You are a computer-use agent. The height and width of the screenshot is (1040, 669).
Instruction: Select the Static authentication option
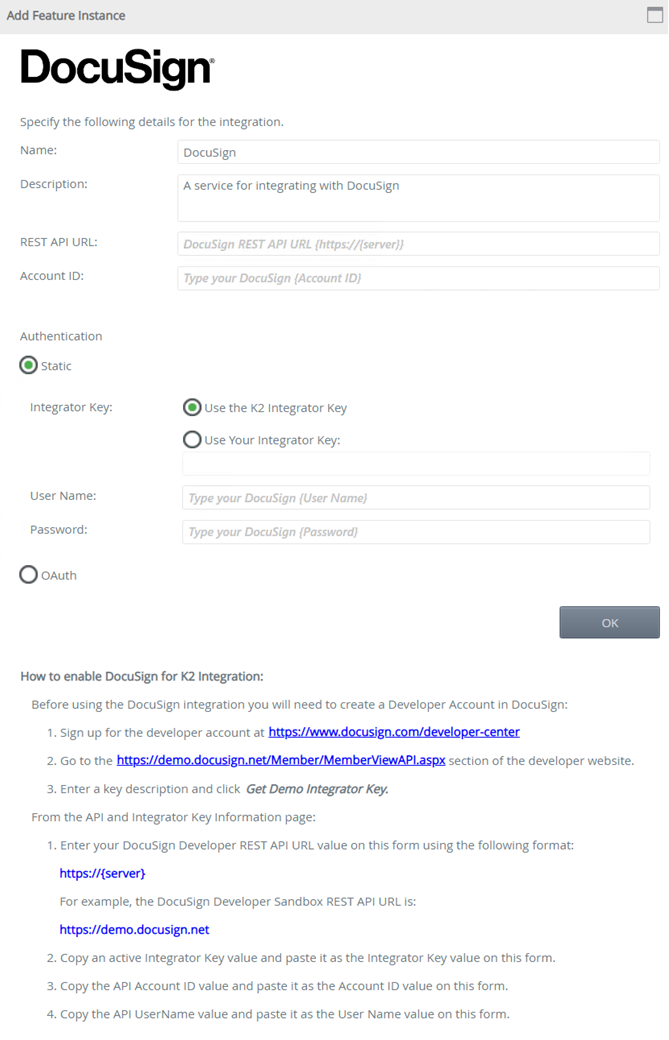(x=29, y=366)
